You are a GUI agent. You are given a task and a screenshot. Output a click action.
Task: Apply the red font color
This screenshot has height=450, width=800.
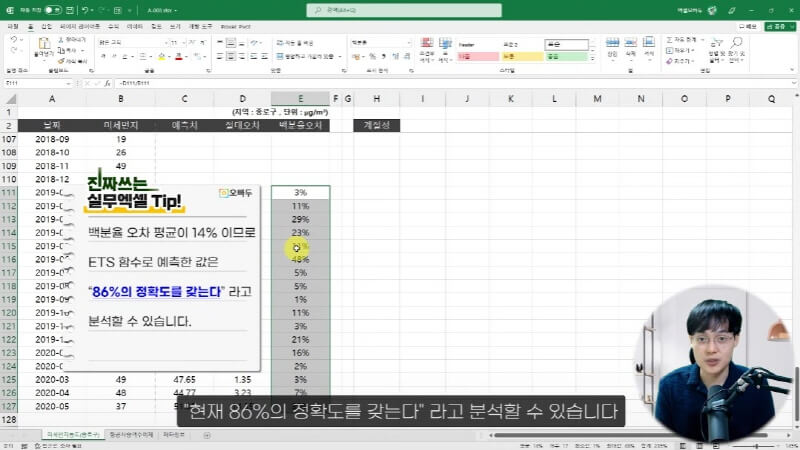click(x=179, y=56)
